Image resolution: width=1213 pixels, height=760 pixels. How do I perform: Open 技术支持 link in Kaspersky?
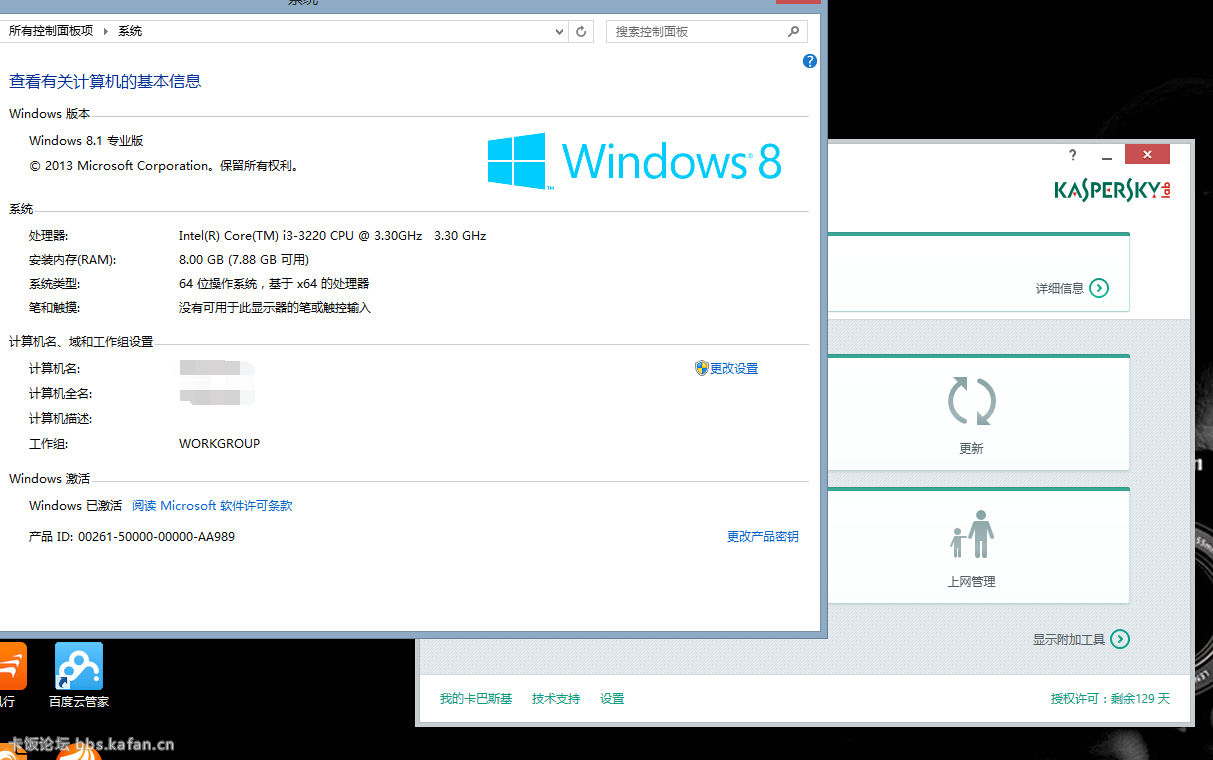point(556,699)
